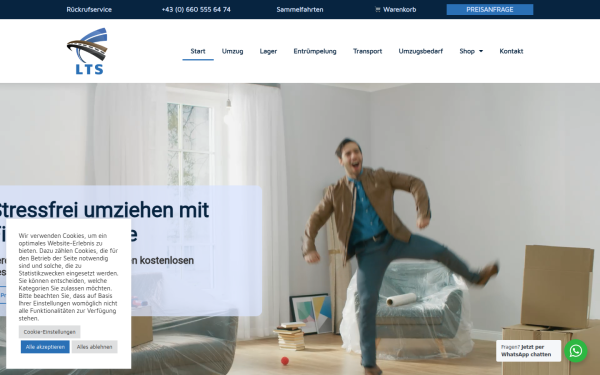The width and height of the screenshot is (600, 375).
Task: Expand the Shop dropdown arrow
Action: [x=481, y=51]
